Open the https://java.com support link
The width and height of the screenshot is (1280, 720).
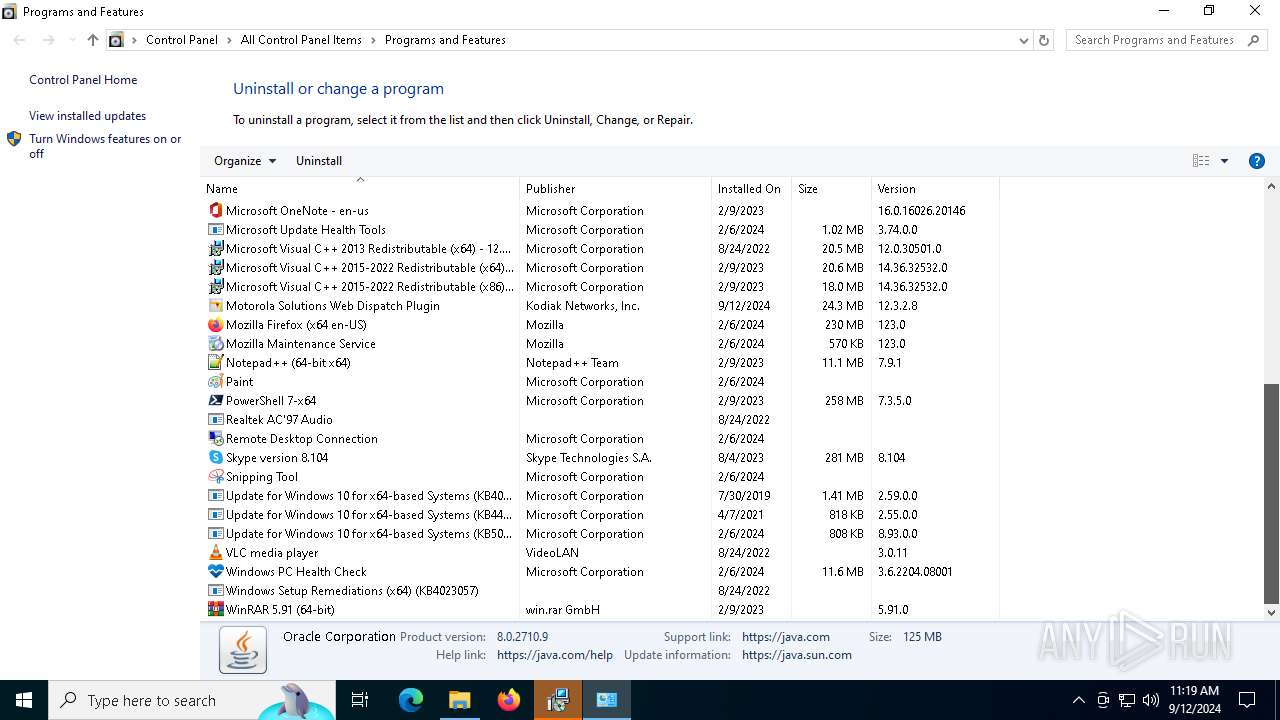[x=786, y=637]
